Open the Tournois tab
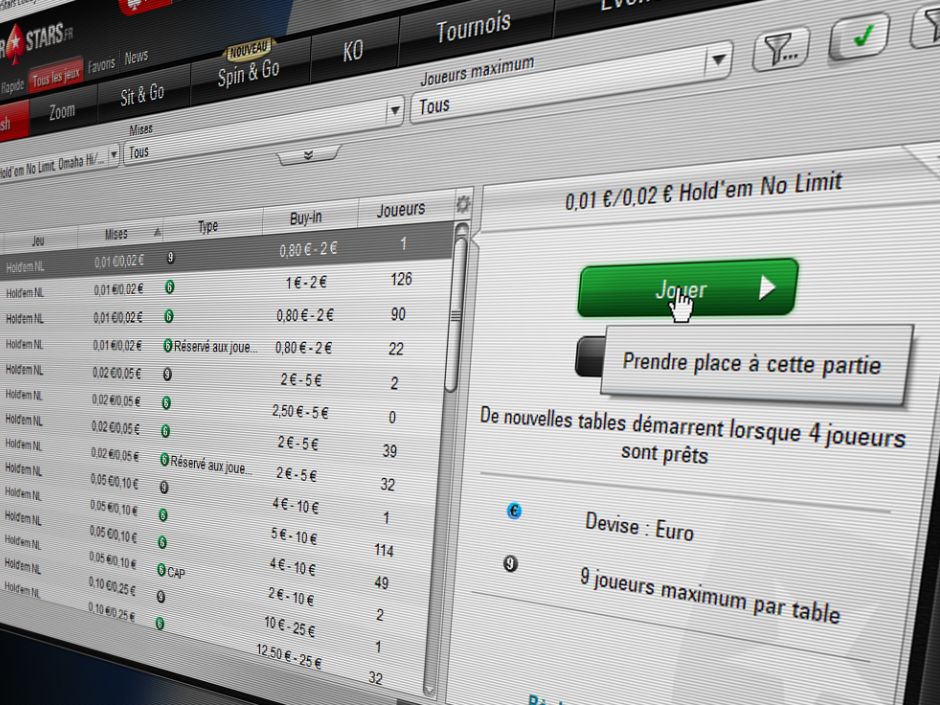The image size is (940, 705). point(474,28)
